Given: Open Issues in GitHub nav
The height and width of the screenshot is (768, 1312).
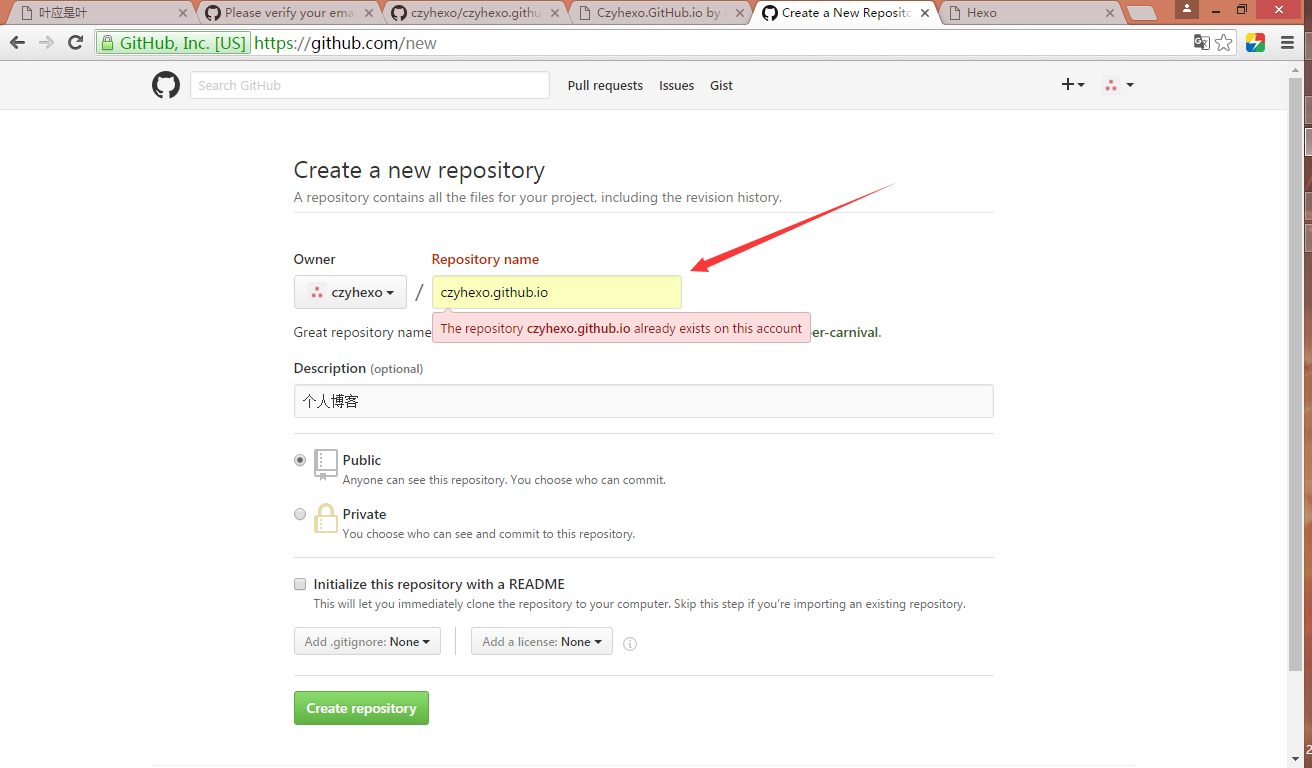Looking at the screenshot, I should [x=676, y=85].
